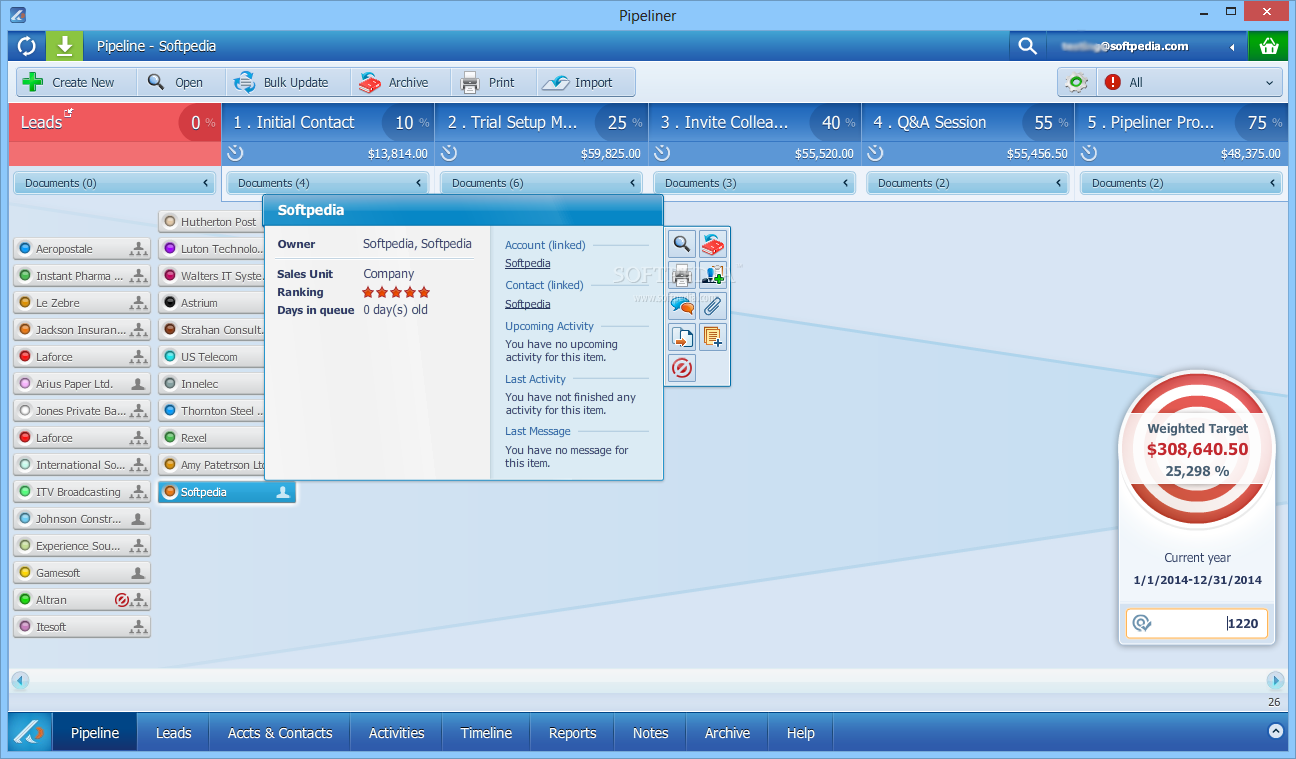Open account dropdown arrow next to email
1296x759 pixels.
[x=1232, y=46]
